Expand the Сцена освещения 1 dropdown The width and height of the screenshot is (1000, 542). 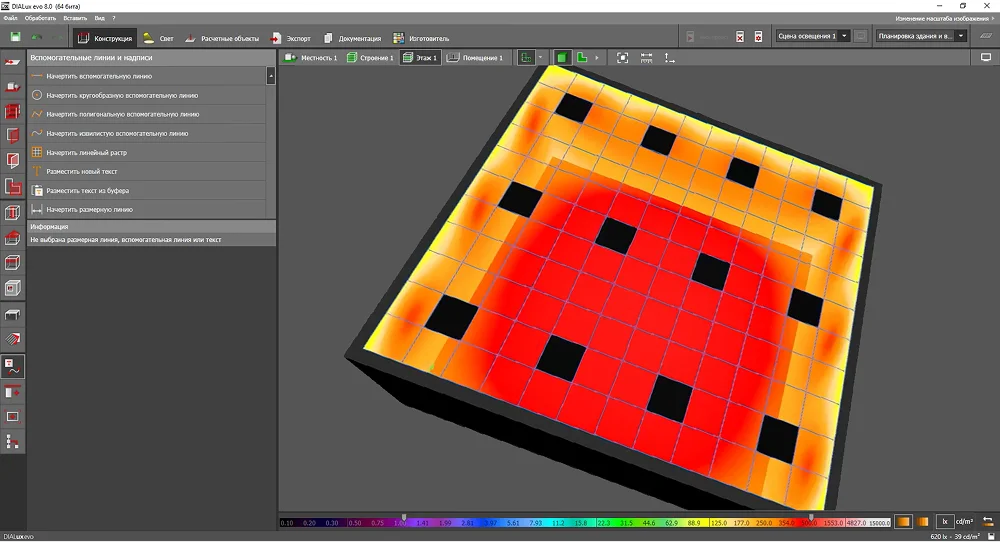(x=845, y=36)
